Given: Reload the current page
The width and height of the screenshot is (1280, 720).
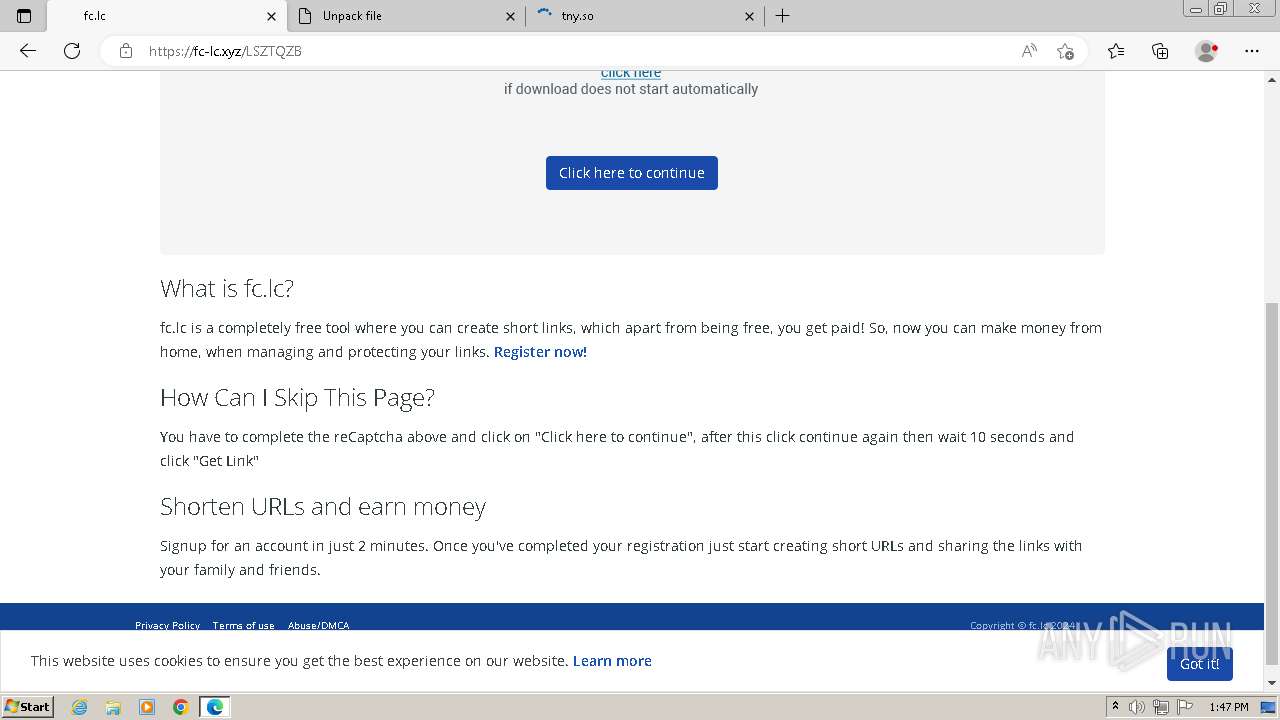Looking at the screenshot, I should [72, 51].
